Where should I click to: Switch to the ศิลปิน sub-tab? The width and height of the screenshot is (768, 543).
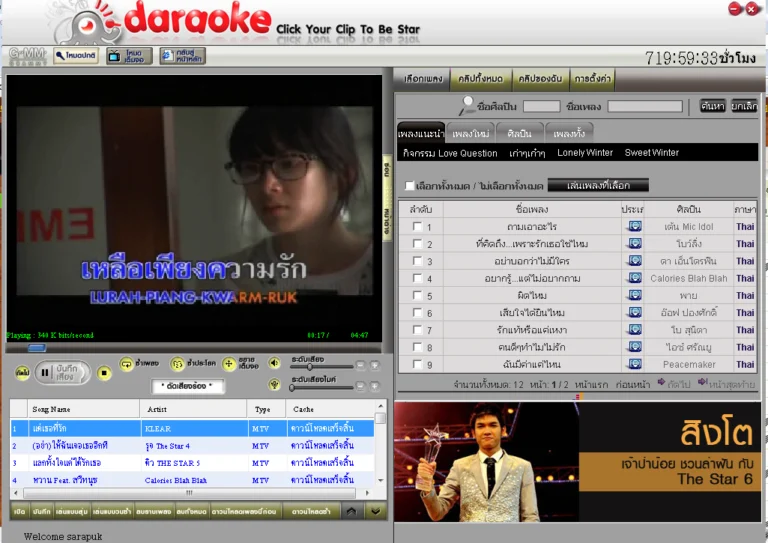520,133
